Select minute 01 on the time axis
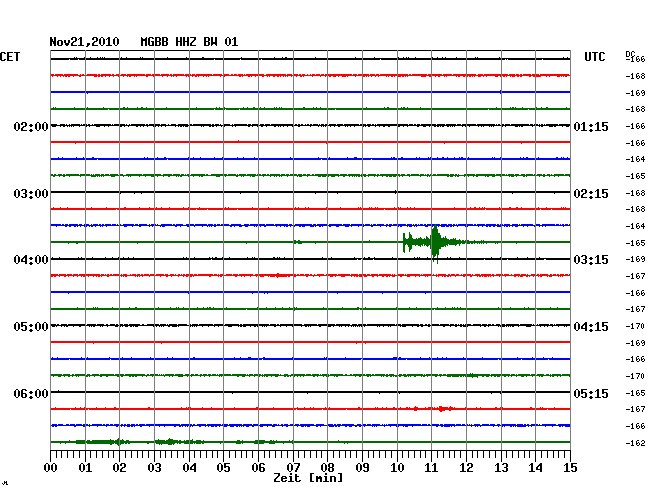The width and height of the screenshot is (650, 494). [x=85, y=467]
